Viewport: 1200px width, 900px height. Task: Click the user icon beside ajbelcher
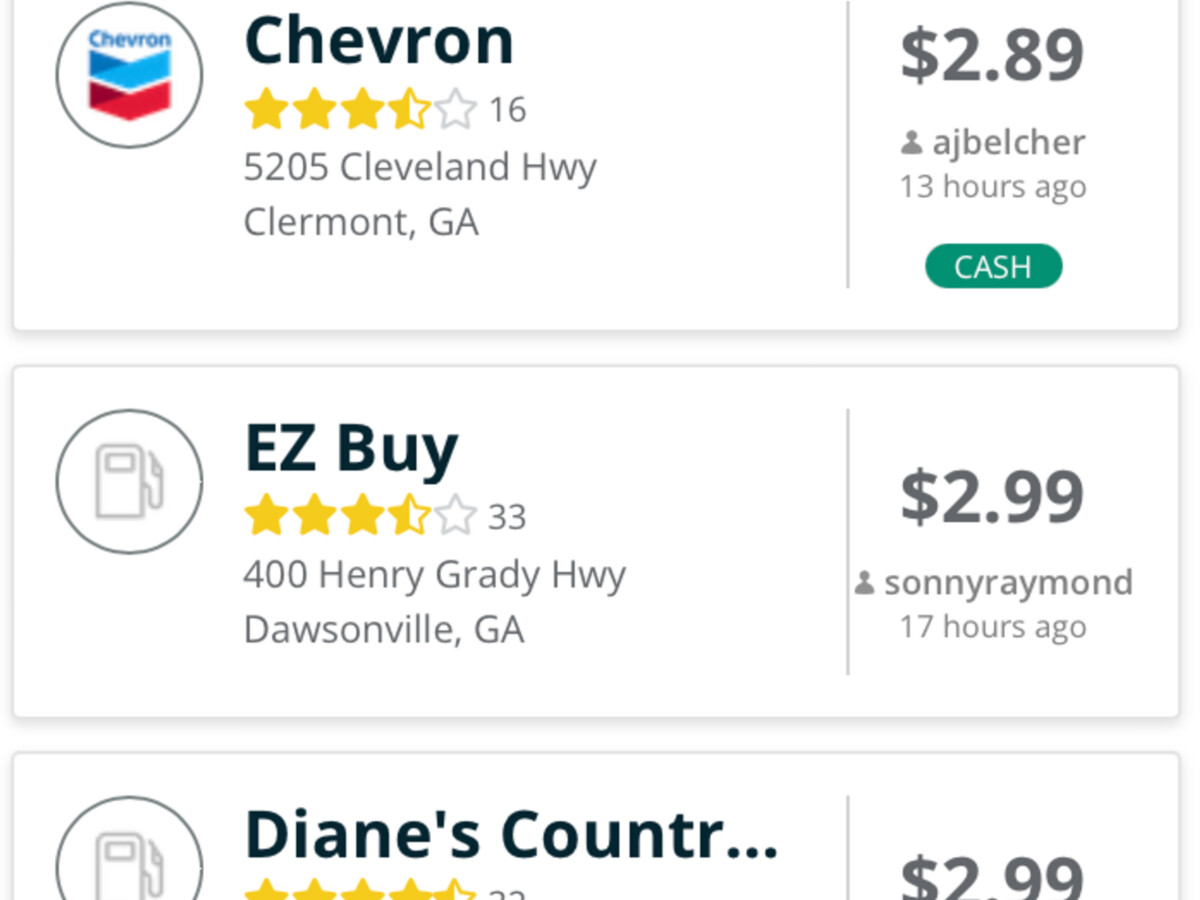point(911,143)
